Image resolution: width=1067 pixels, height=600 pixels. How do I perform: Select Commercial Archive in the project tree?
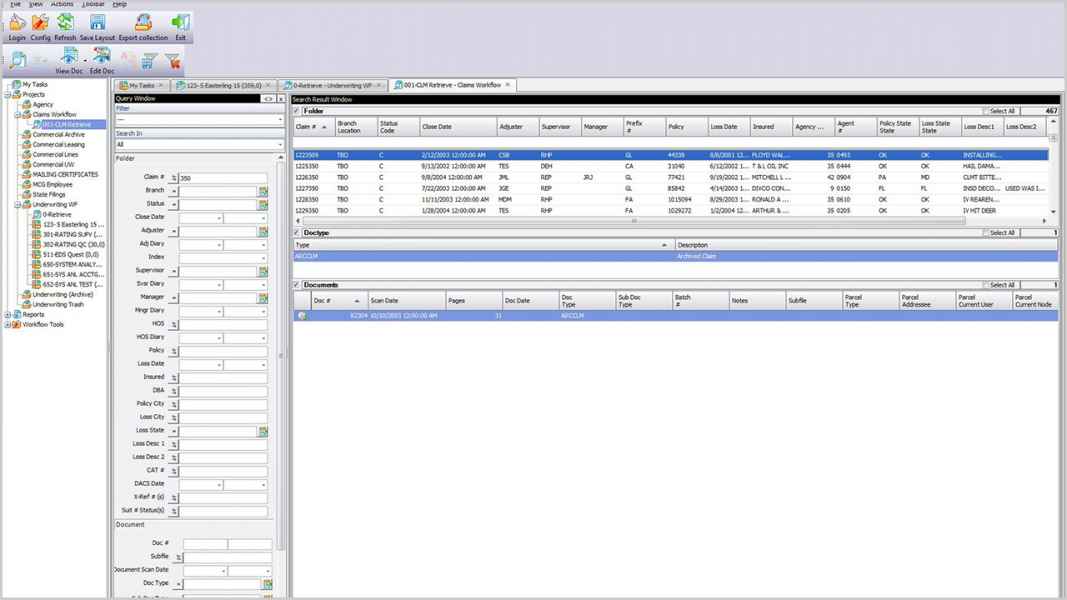58,135
